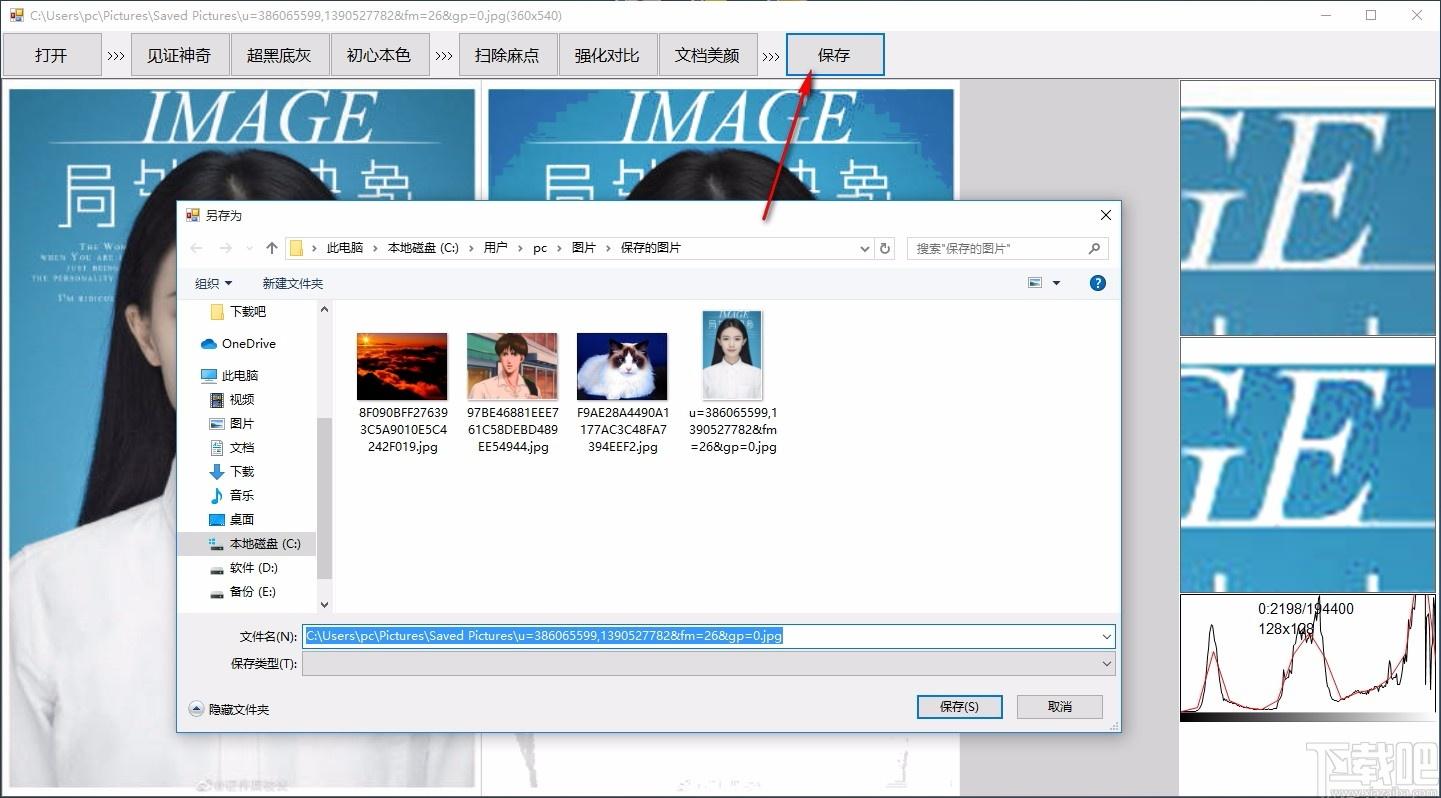Select 备份 (E:) drive

(243, 592)
